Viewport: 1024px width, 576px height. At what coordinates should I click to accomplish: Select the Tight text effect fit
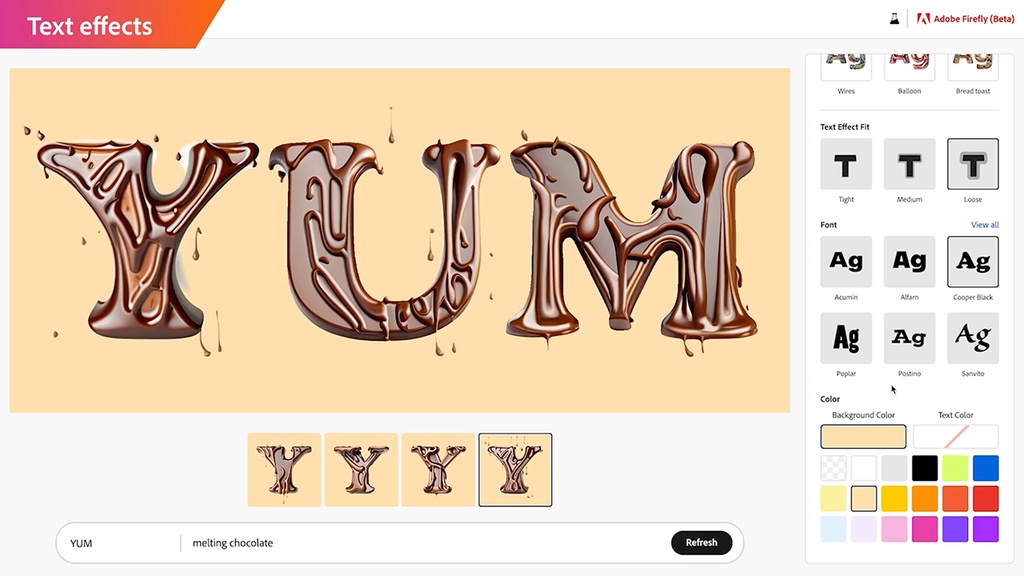[x=846, y=164]
